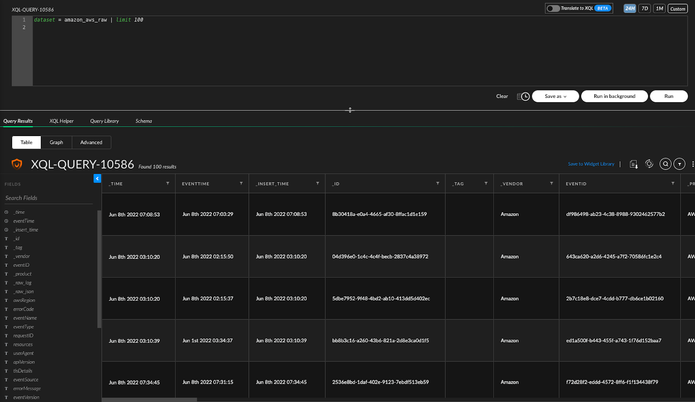Open the search icon in results toolbar
This screenshot has width=695, height=402.
coord(665,163)
